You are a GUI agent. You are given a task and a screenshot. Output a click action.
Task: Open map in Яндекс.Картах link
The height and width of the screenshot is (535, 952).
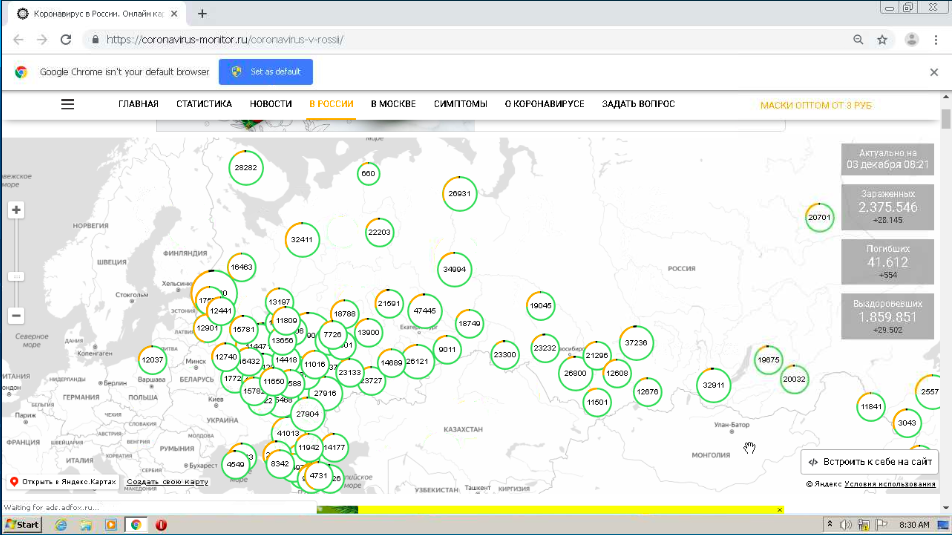tap(63, 482)
